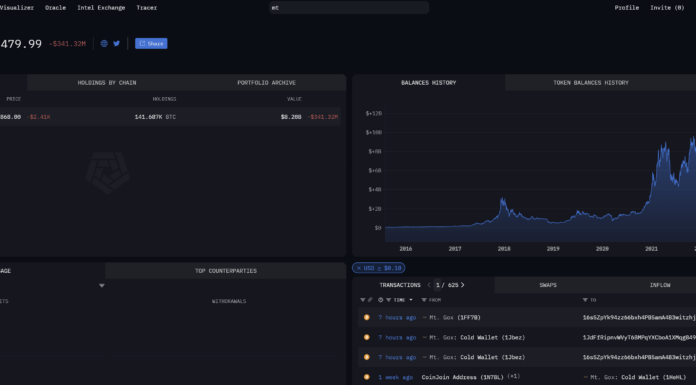The image size is (696, 385).
Task: Switch to the Holdings By Chain tab
Action: (x=107, y=83)
